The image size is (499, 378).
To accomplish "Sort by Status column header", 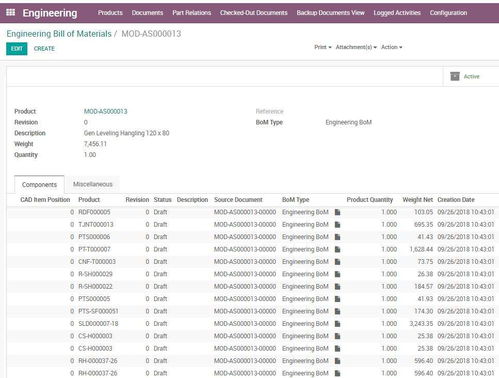I will (x=162, y=200).
